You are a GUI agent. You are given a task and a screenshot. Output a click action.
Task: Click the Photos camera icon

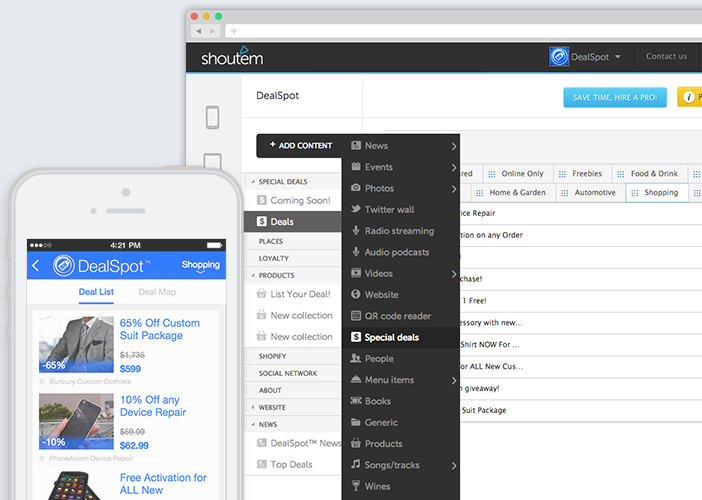click(356, 188)
